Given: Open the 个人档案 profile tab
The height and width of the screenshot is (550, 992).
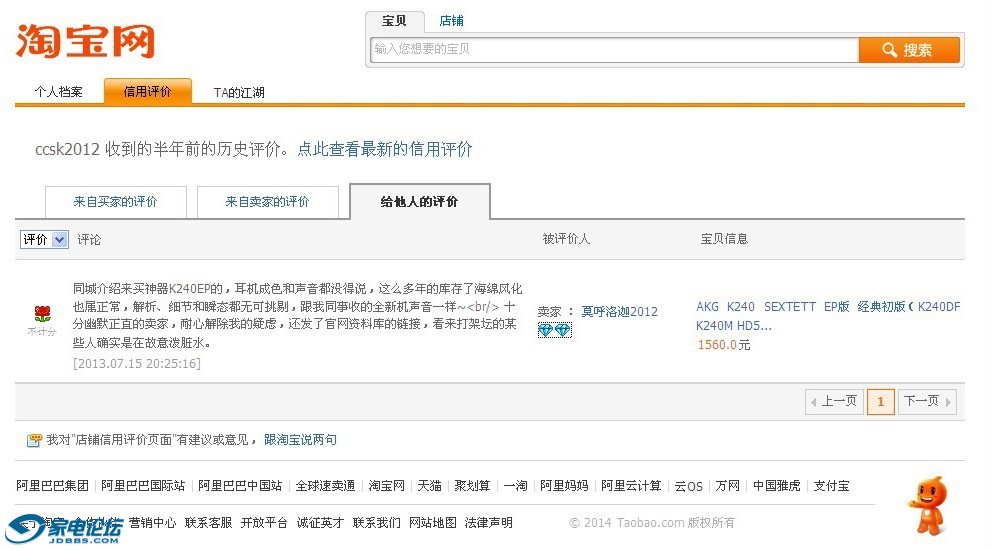Looking at the screenshot, I should (x=58, y=92).
